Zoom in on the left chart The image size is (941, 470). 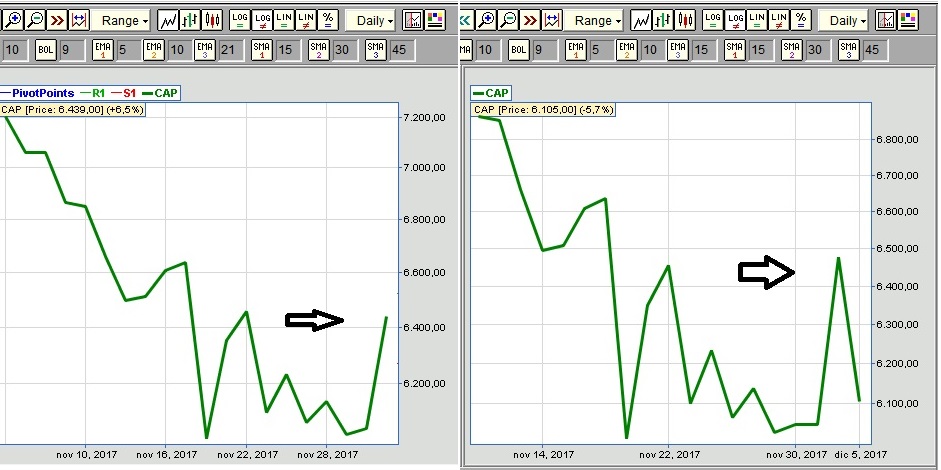[12, 20]
